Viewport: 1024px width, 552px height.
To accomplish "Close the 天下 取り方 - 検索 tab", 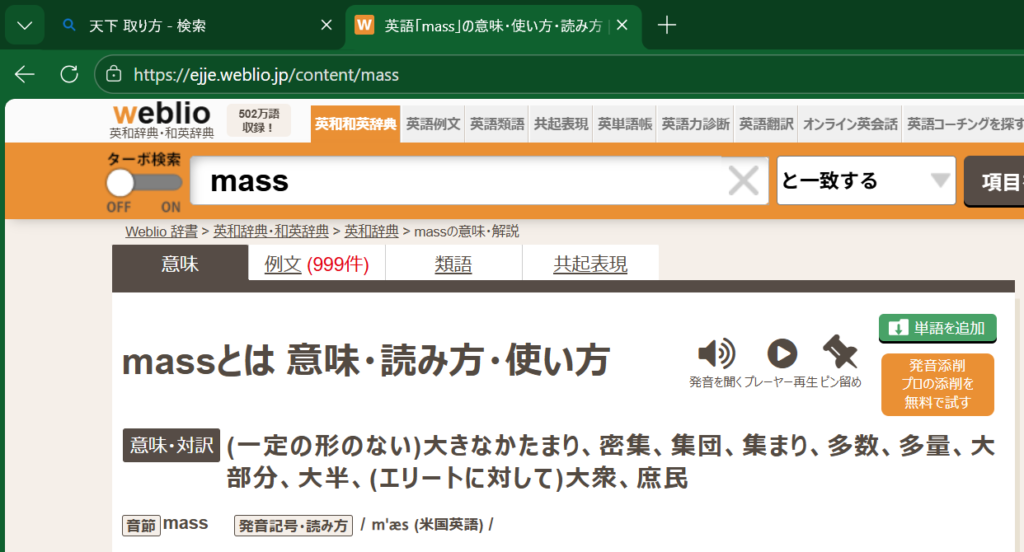I will click(326, 26).
